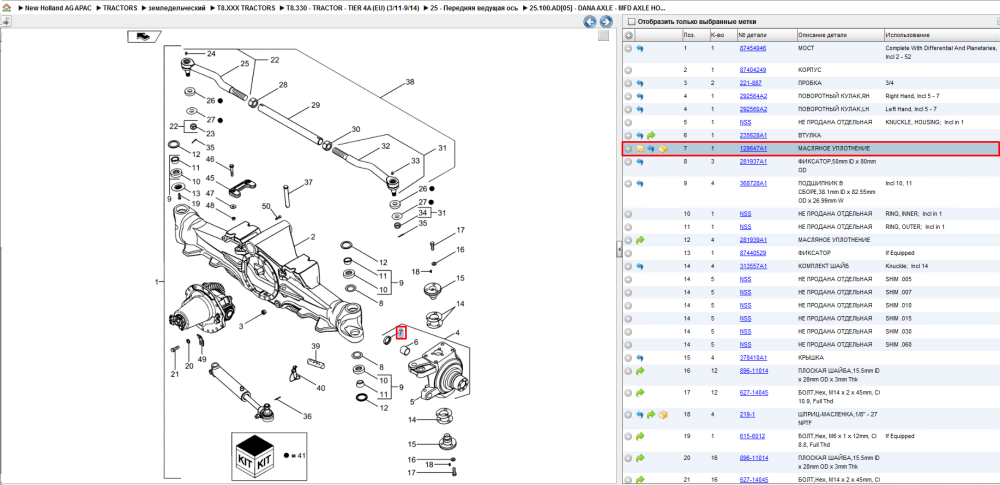Select callout 29 on the tie rod
1000x485 pixels.
(x=315, y=105)
